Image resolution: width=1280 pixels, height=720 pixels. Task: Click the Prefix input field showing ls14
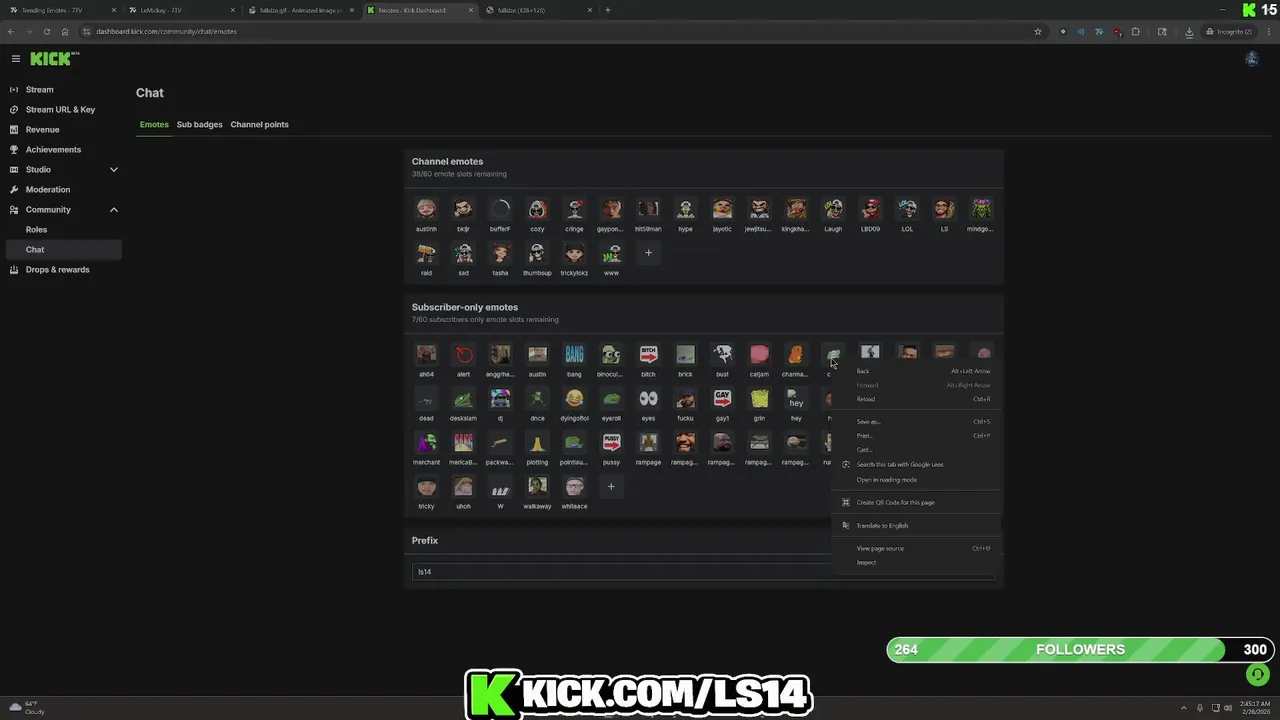pyautogui.click(x=703, y=572)
